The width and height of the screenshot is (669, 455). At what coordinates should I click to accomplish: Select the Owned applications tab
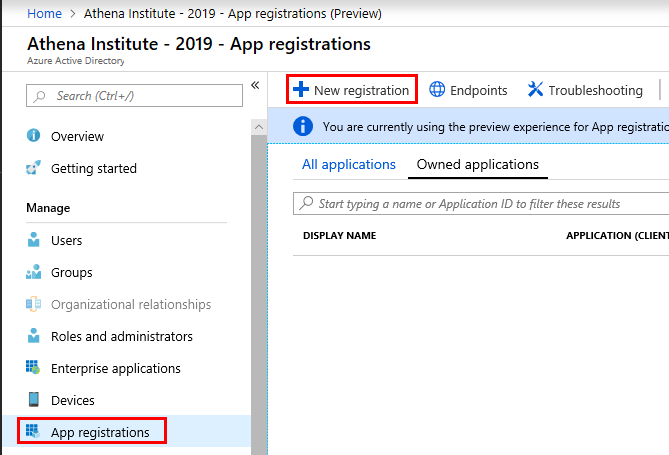(x=477, y=164)
